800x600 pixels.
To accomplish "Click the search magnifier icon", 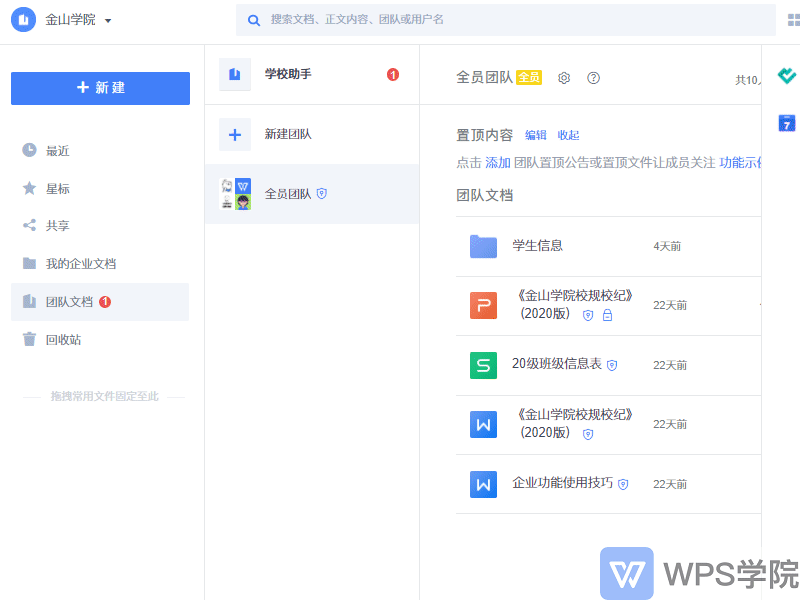I will 254,20.
